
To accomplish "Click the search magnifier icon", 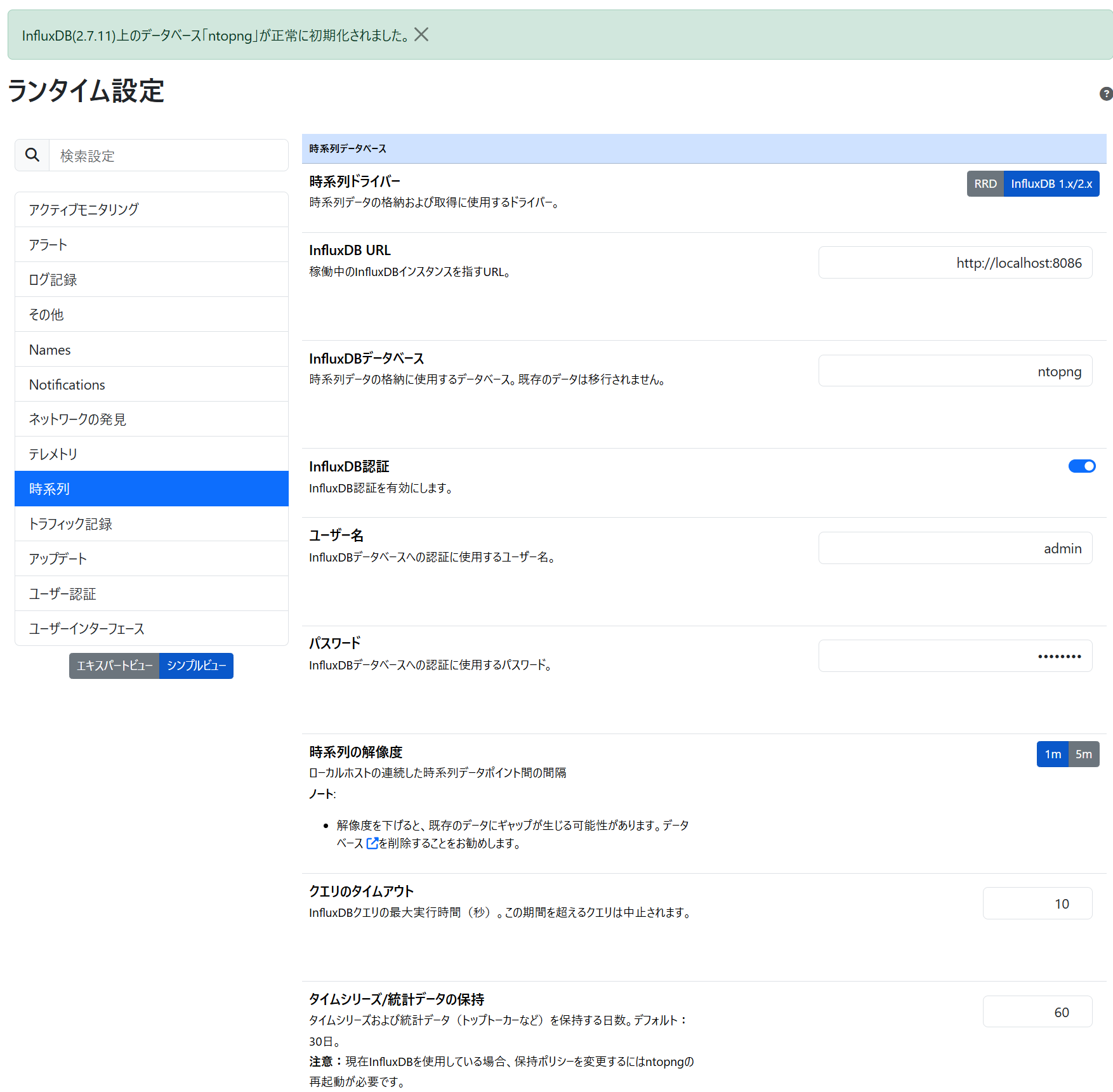I will 31,155.
